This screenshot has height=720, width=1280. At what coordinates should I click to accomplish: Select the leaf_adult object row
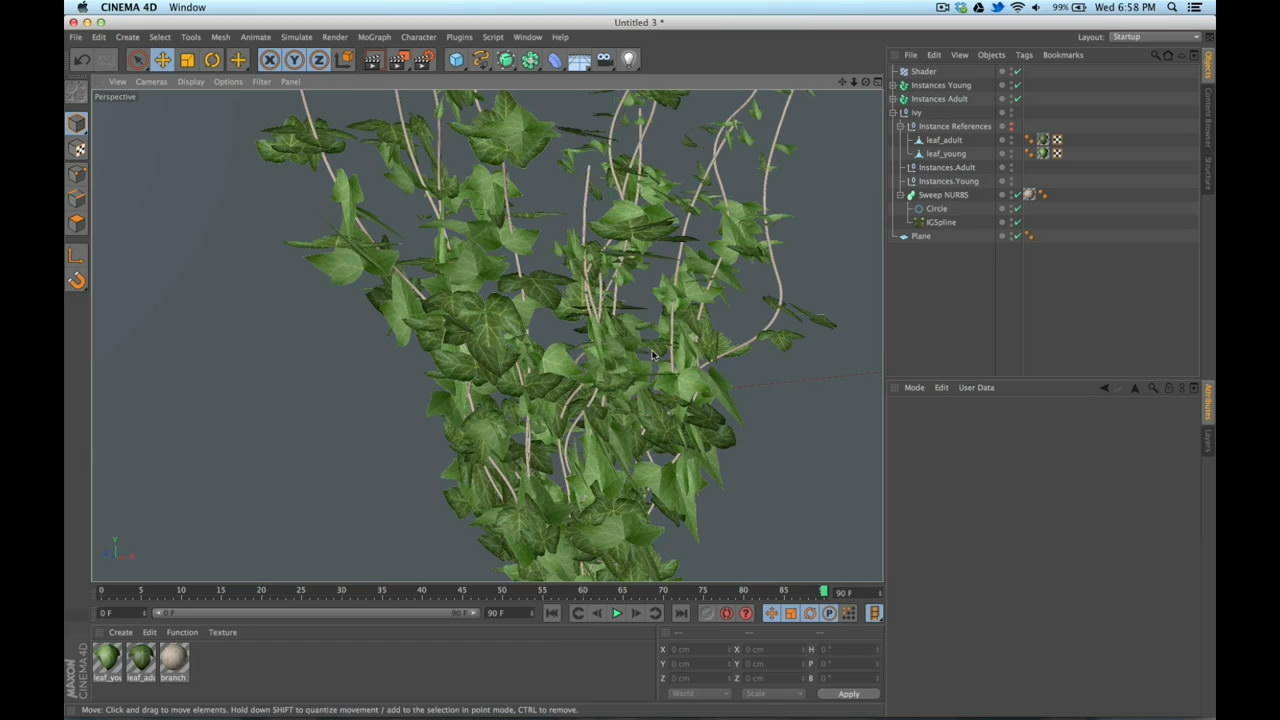944,140
